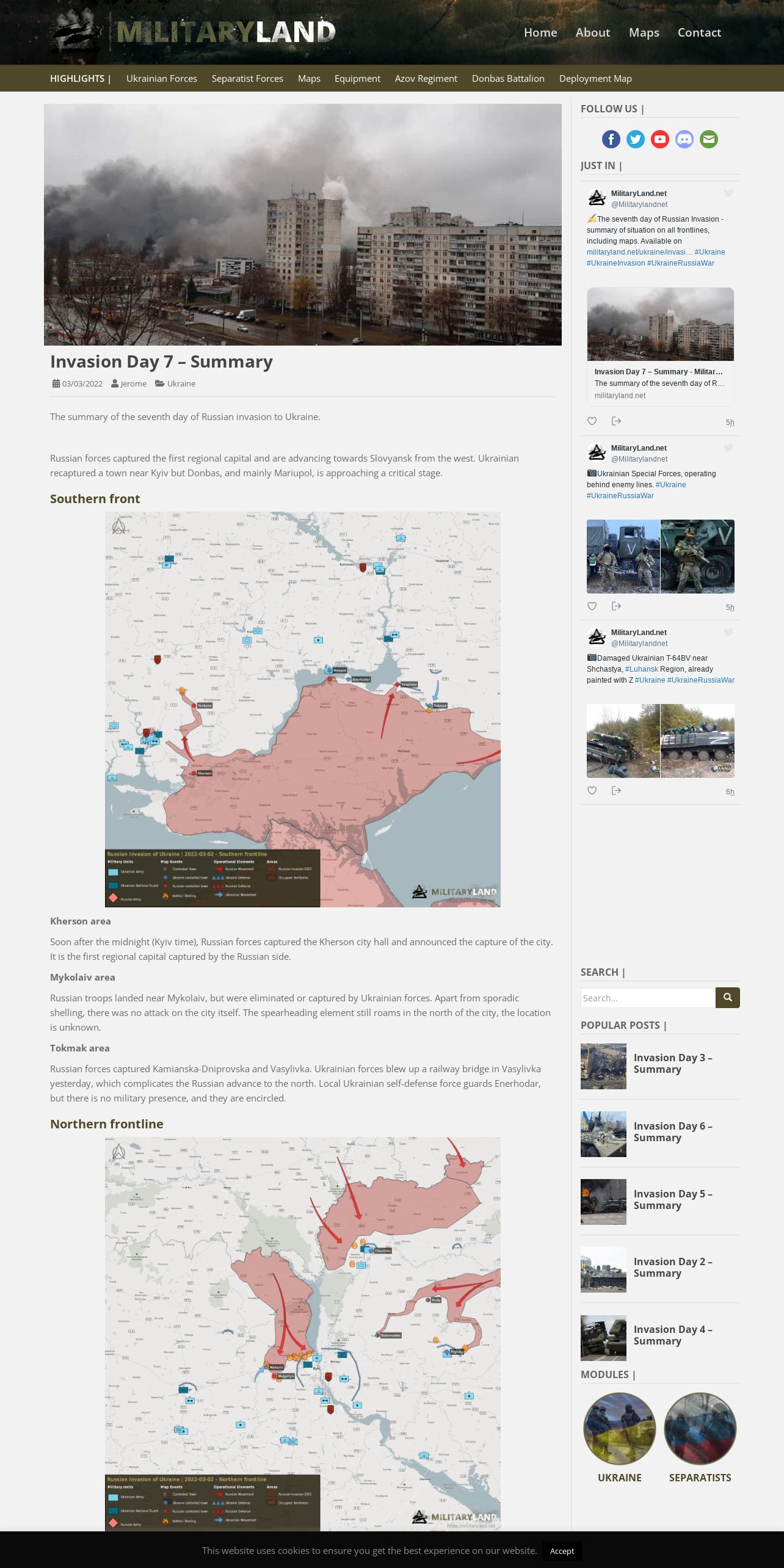This screenshot has width=784, height=1568.
Task: Open the Maps item in top navigation
Action: 644,32
